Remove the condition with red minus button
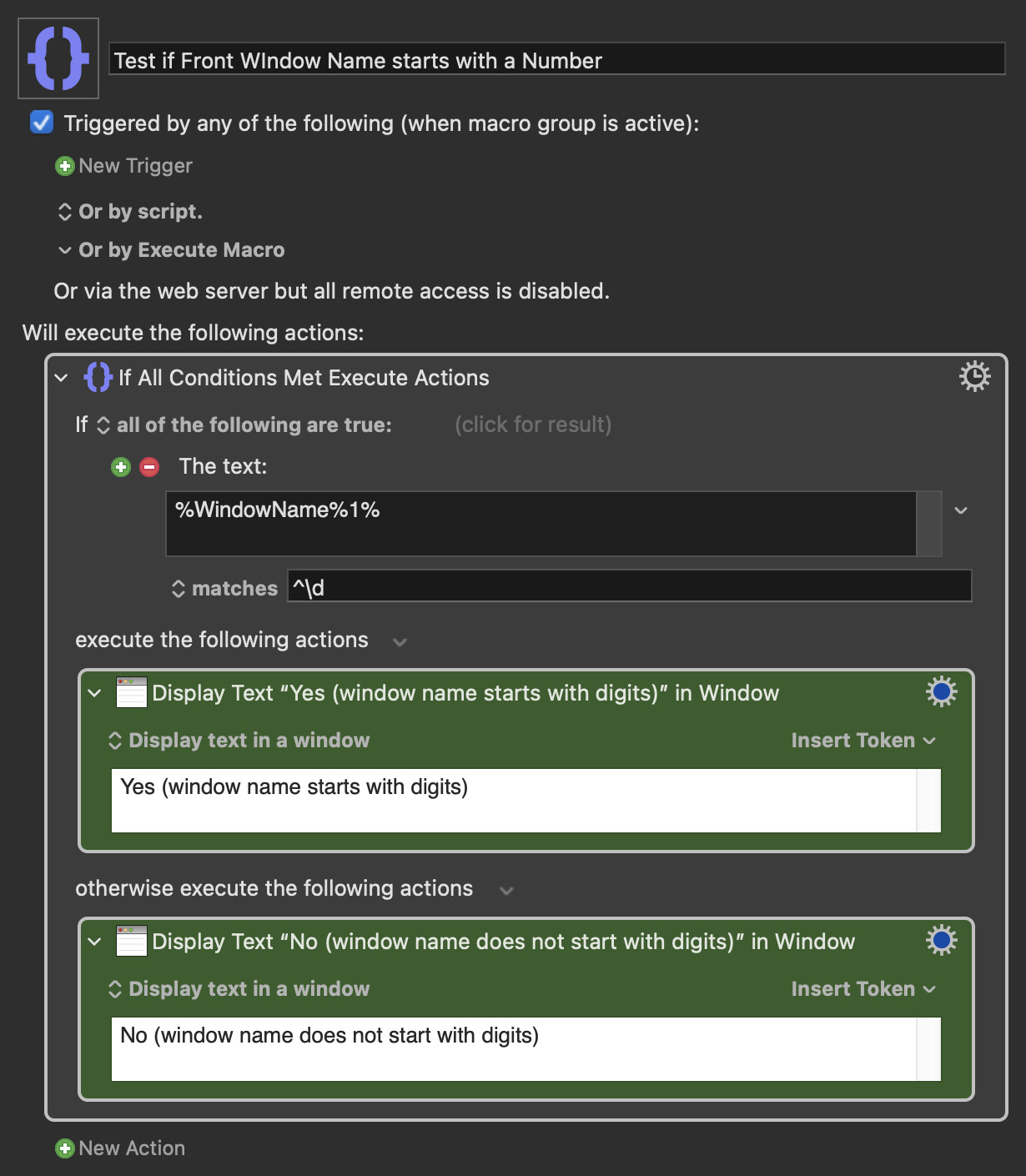Viewport: 1026px width, 1176px height. click(x=149, y=467)
